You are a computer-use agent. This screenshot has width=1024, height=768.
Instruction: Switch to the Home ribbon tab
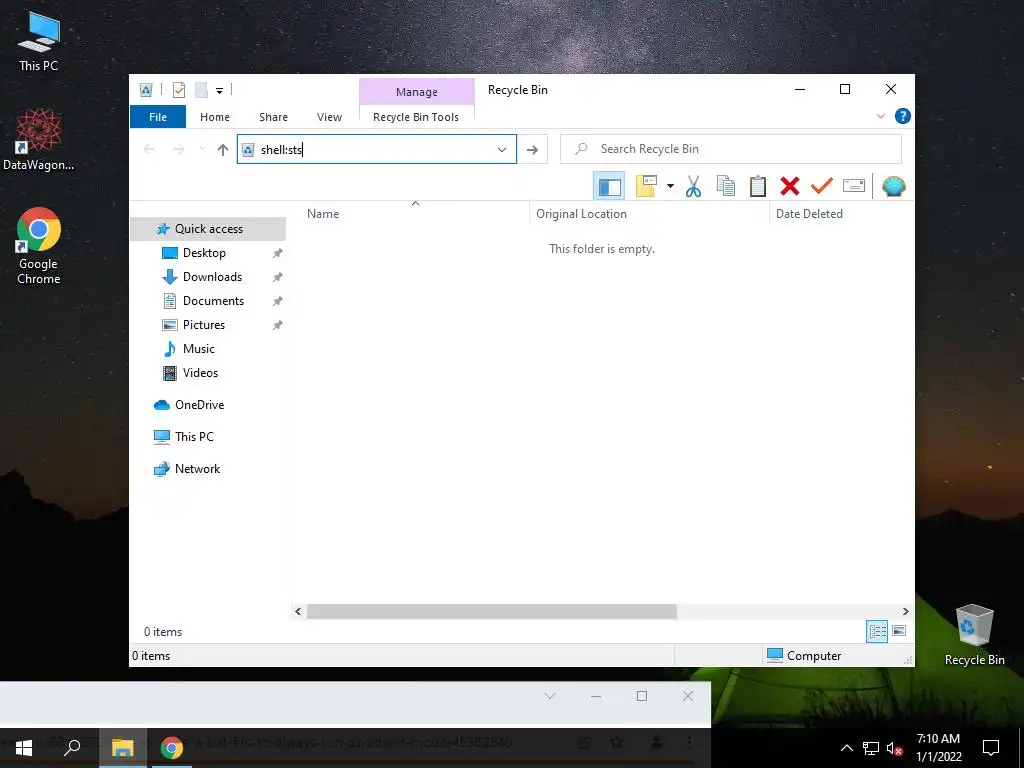(x=215, y=117)
